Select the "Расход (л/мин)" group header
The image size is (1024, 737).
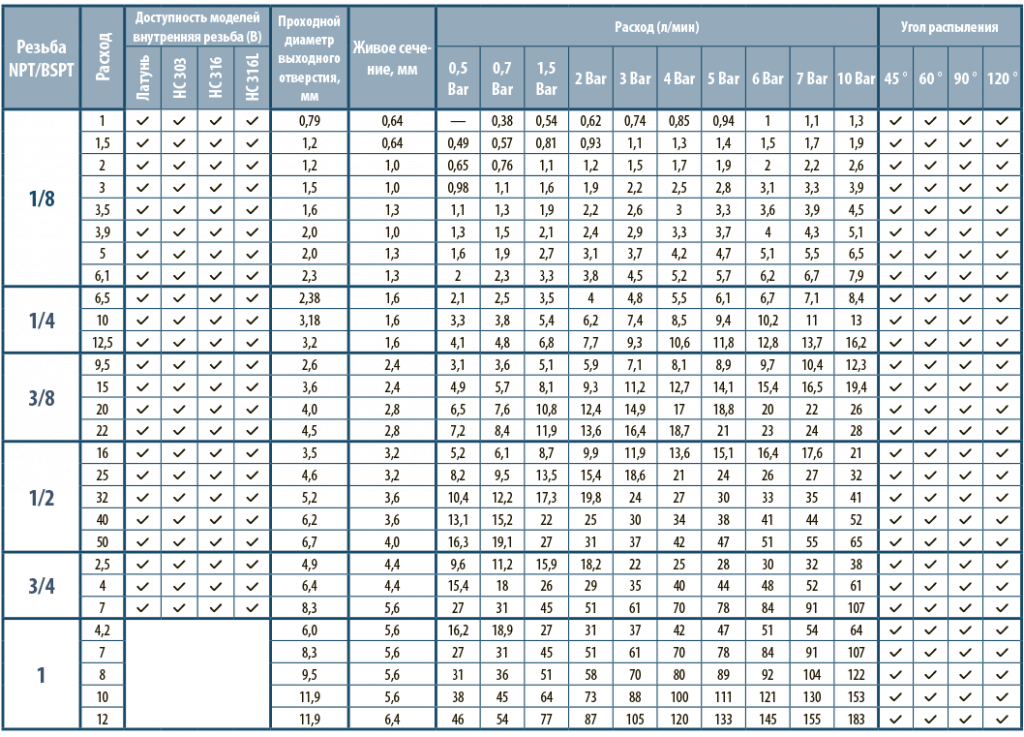click(657, 27)
